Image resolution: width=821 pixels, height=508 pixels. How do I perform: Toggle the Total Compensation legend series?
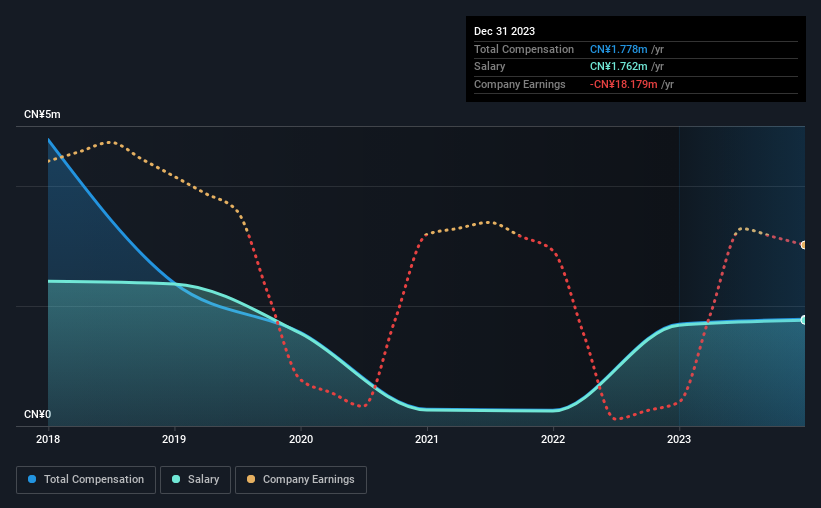(x=86, y=480)
